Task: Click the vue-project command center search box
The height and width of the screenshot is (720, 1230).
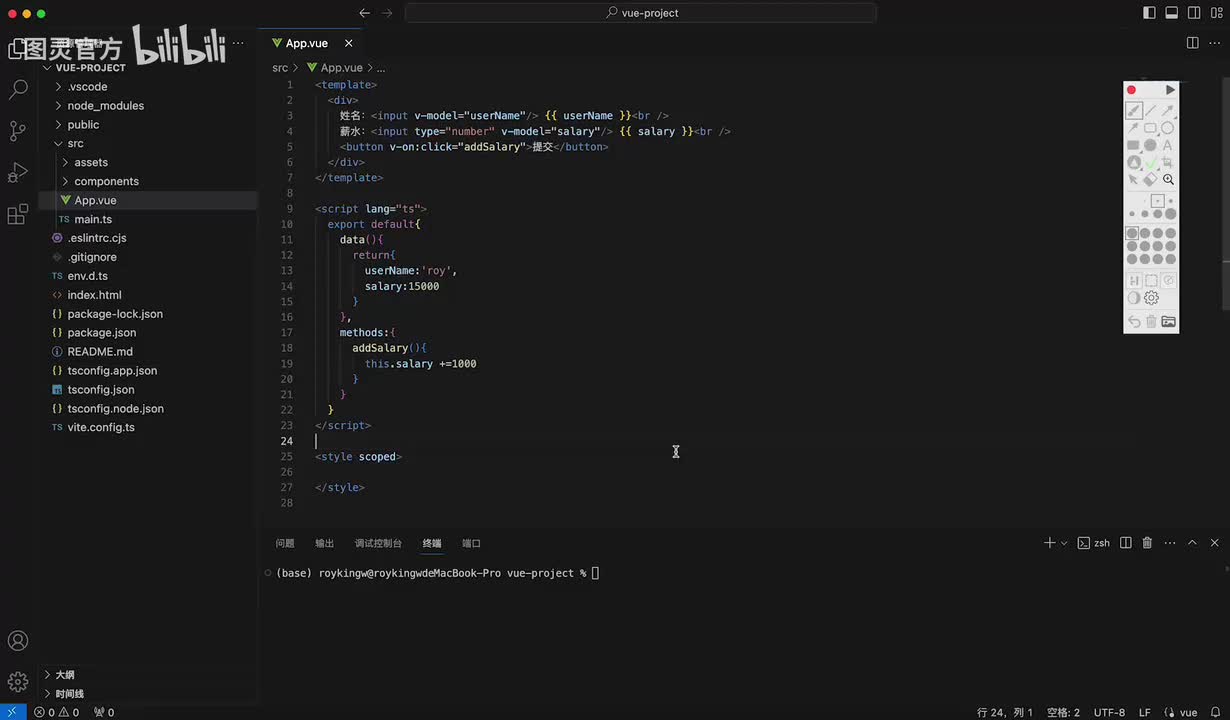Action: [641, 13]
